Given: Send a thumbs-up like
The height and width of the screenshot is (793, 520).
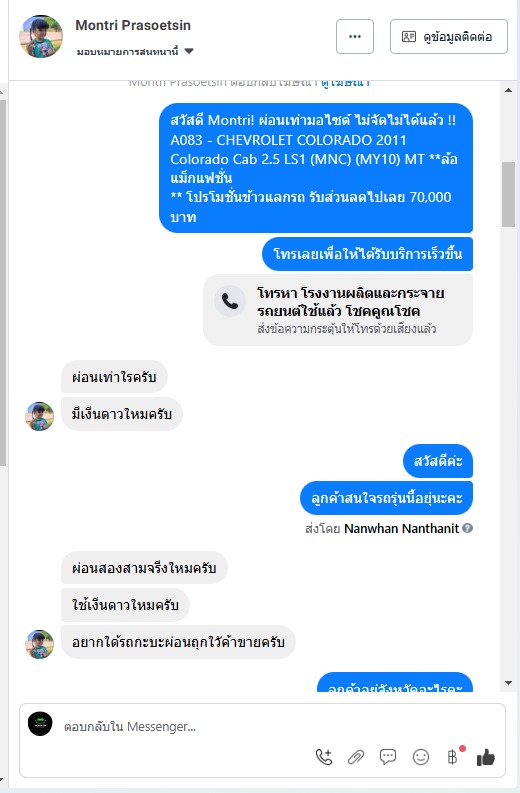Looking at the screenshot, I should pyautogui.click(x=486, y=757).
